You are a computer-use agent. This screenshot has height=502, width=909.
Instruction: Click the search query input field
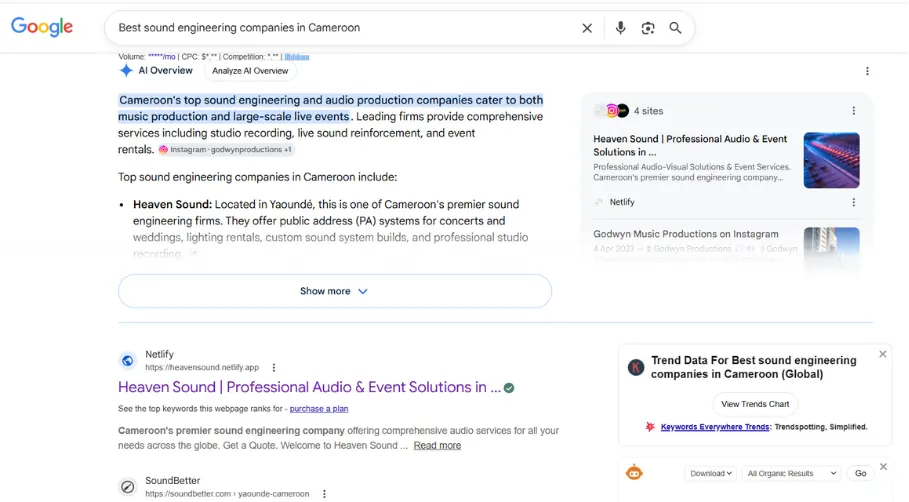click(x=345, y=28)
